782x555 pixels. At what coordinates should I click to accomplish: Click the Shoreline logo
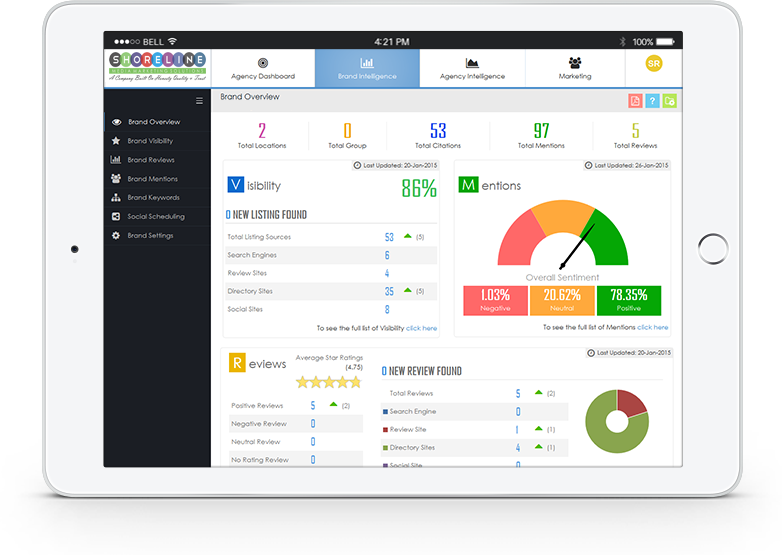tap(158, 66)
